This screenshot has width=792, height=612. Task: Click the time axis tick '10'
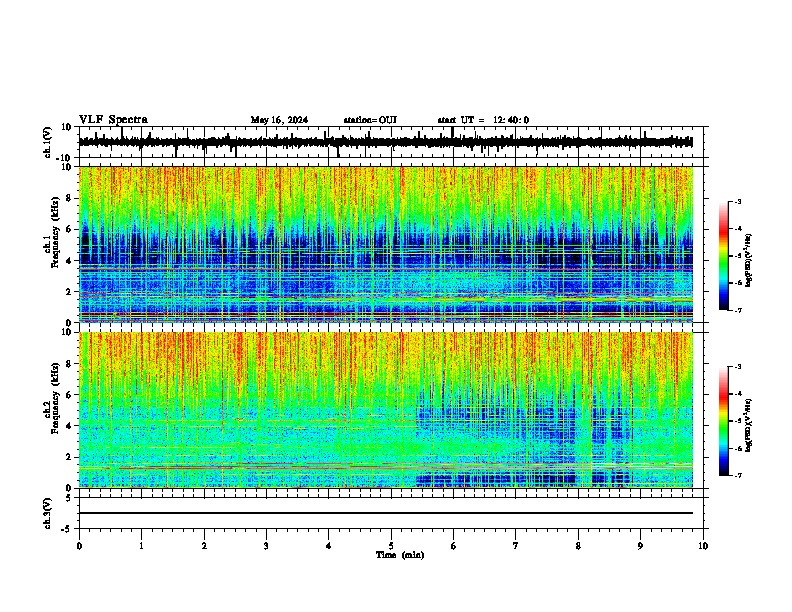703,546
